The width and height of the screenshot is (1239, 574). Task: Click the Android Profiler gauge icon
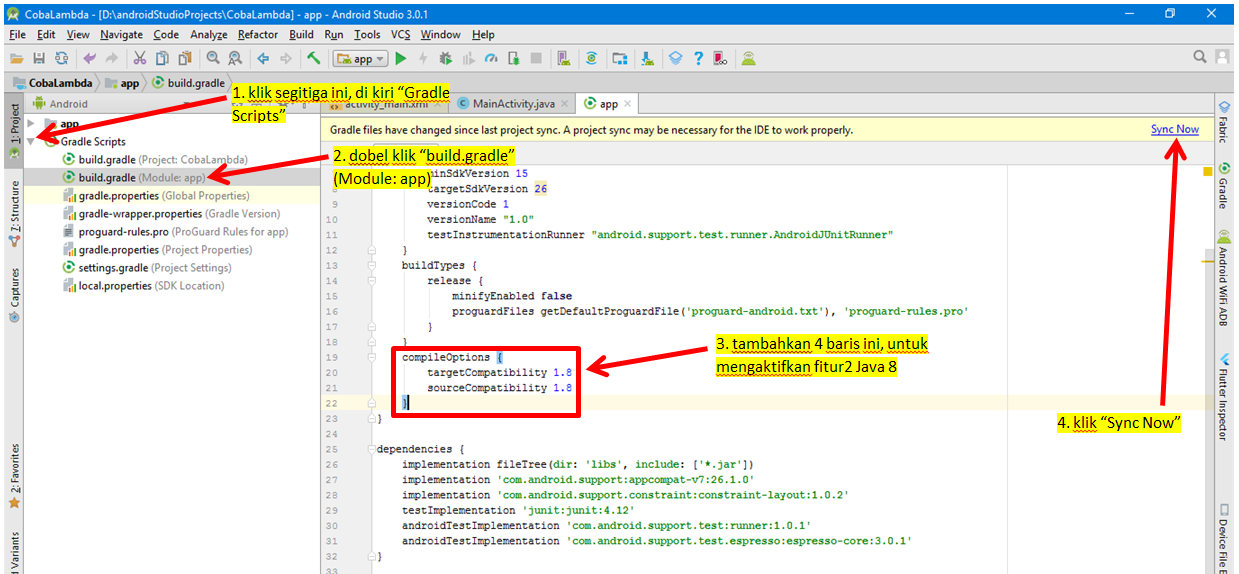[x=491, y=59]
